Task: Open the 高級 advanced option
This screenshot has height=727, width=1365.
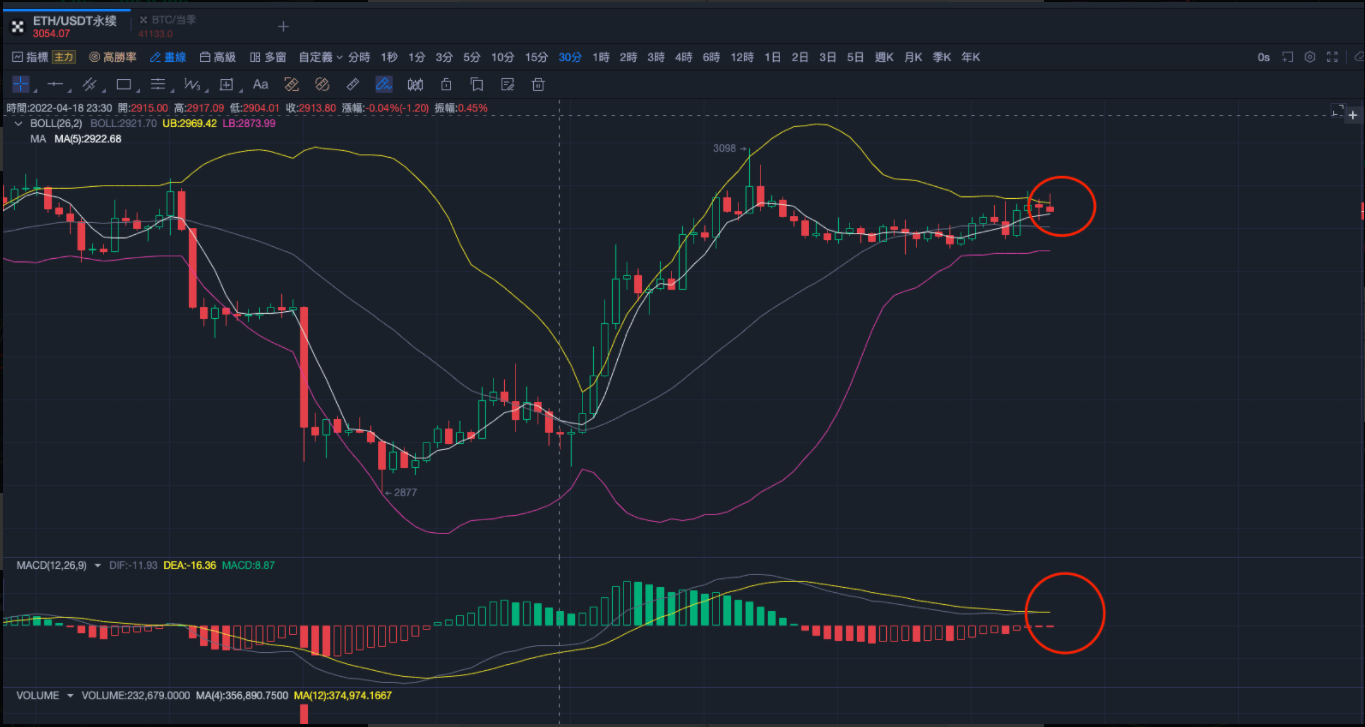Action: click(x=218, y=57)
